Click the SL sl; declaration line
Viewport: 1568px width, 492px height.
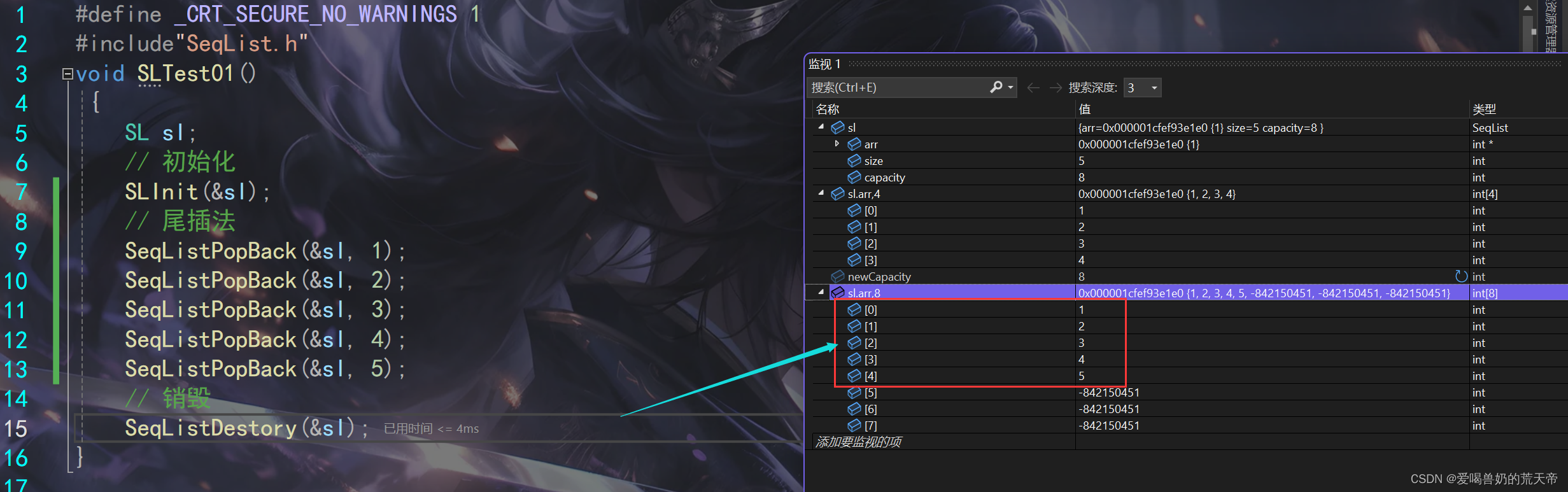click(x=160, y=132)
